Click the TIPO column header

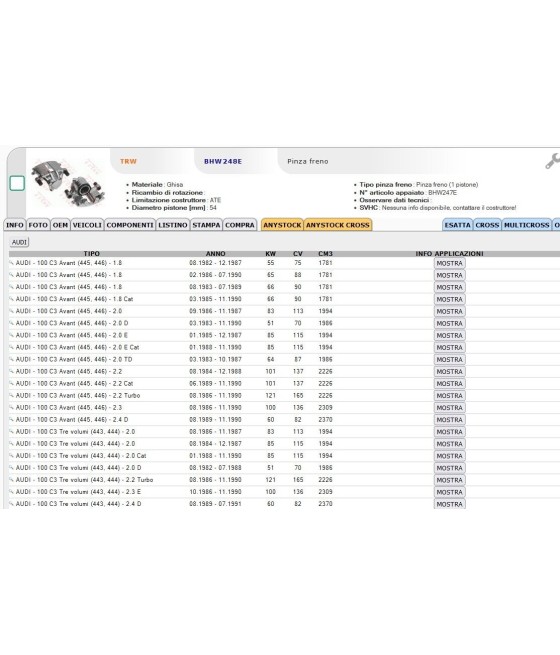[x=91, y=254]
